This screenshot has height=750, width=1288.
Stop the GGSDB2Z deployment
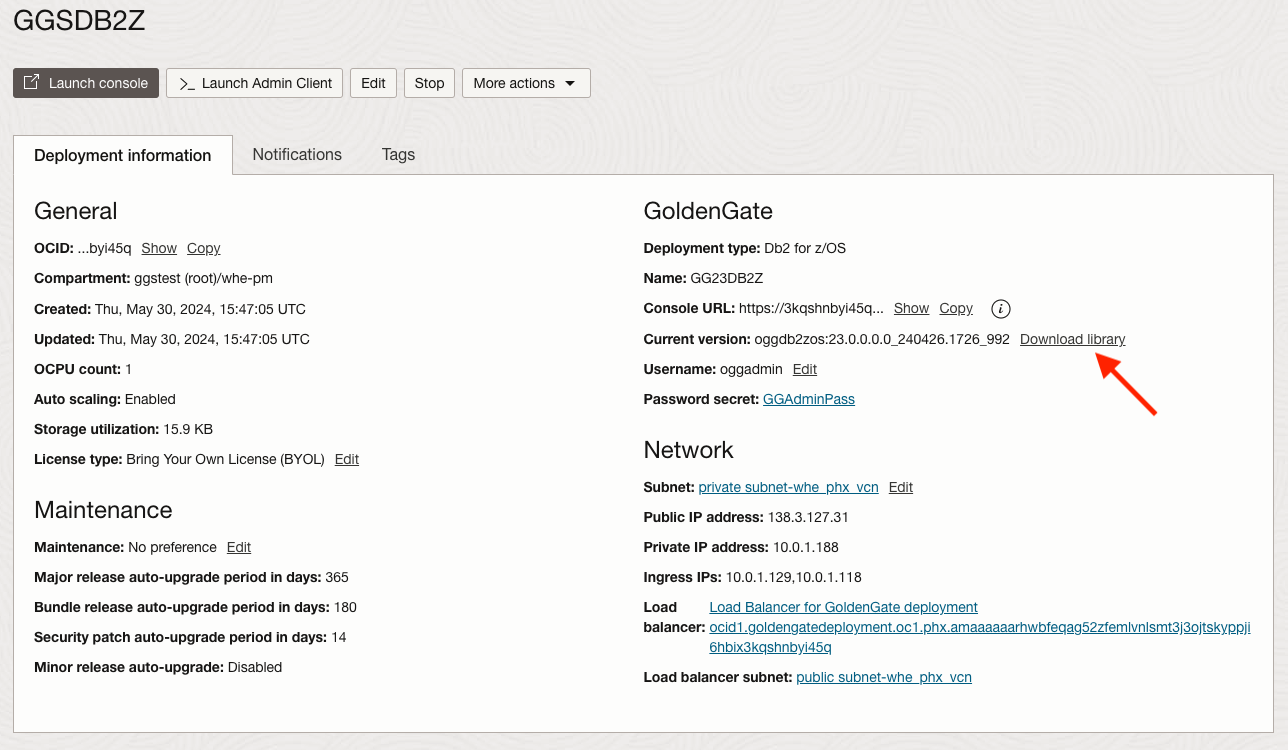pos(428,83)
